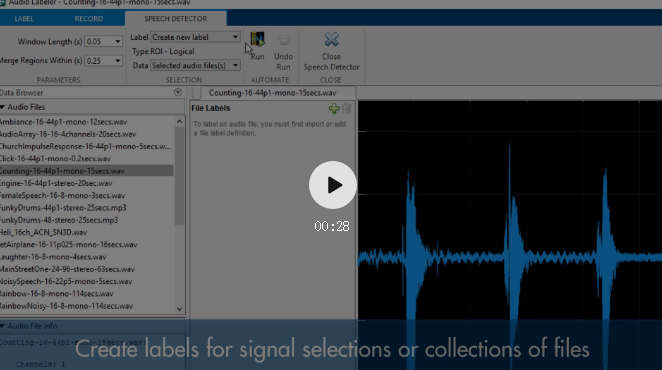This screenshot has width=662, height=370.
Task: Click the Undo Run icon
Action: (283, 40)
